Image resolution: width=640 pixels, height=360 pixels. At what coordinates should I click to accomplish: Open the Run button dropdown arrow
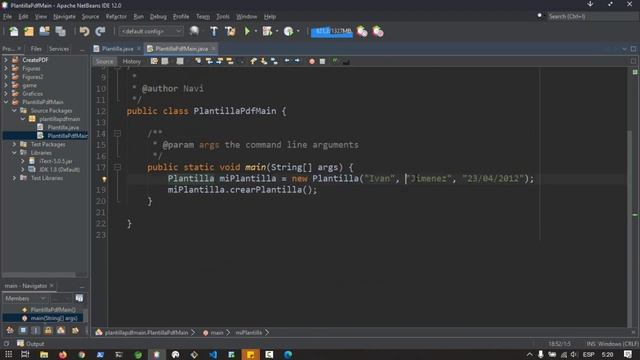pos(256,31)
